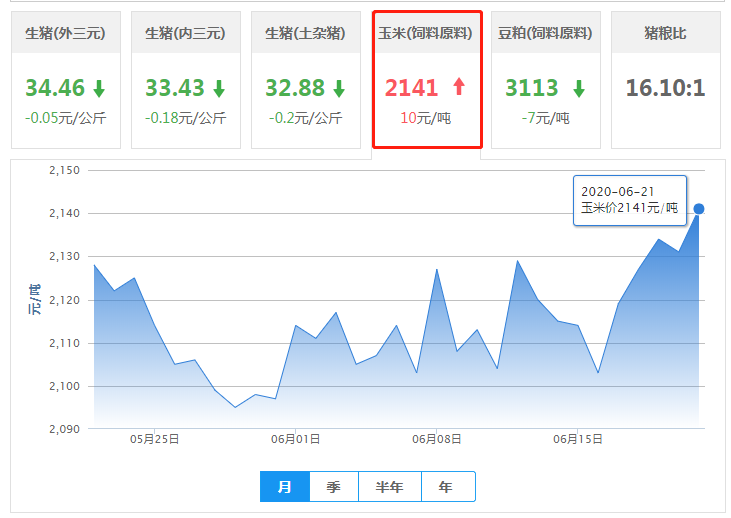Click the 2020-06-21 data point dot
The width and height of the screenshot is (731, 518).
699,209
